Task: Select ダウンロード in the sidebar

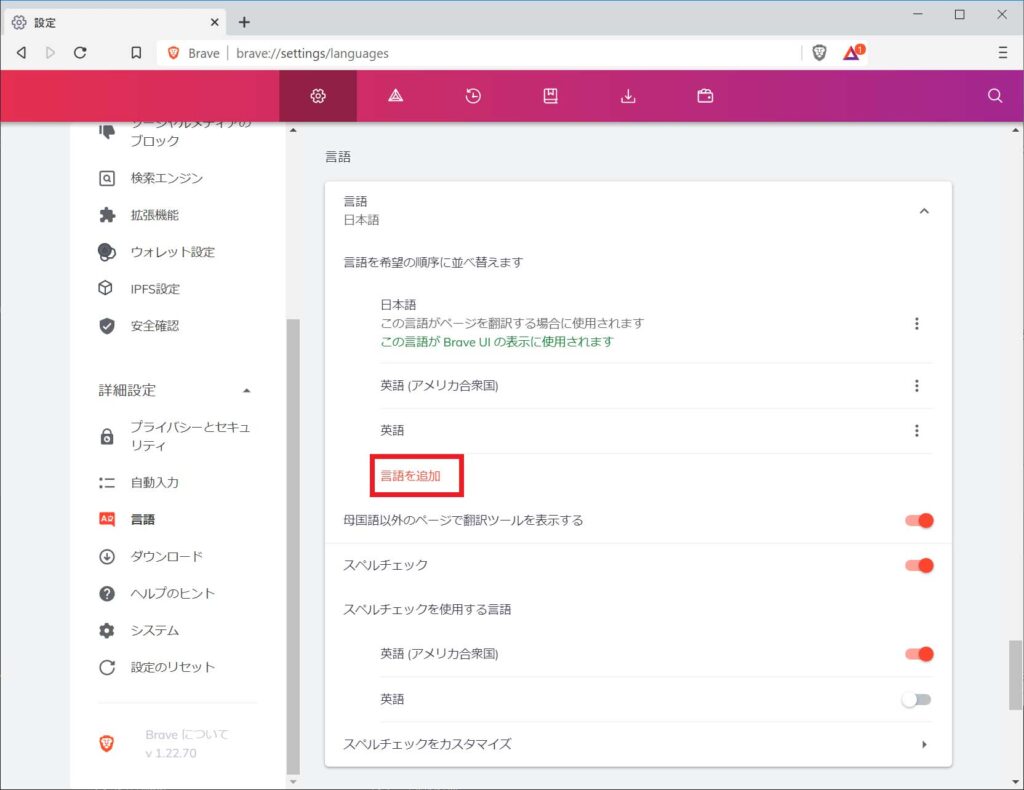Action: [x=166, y=556]
